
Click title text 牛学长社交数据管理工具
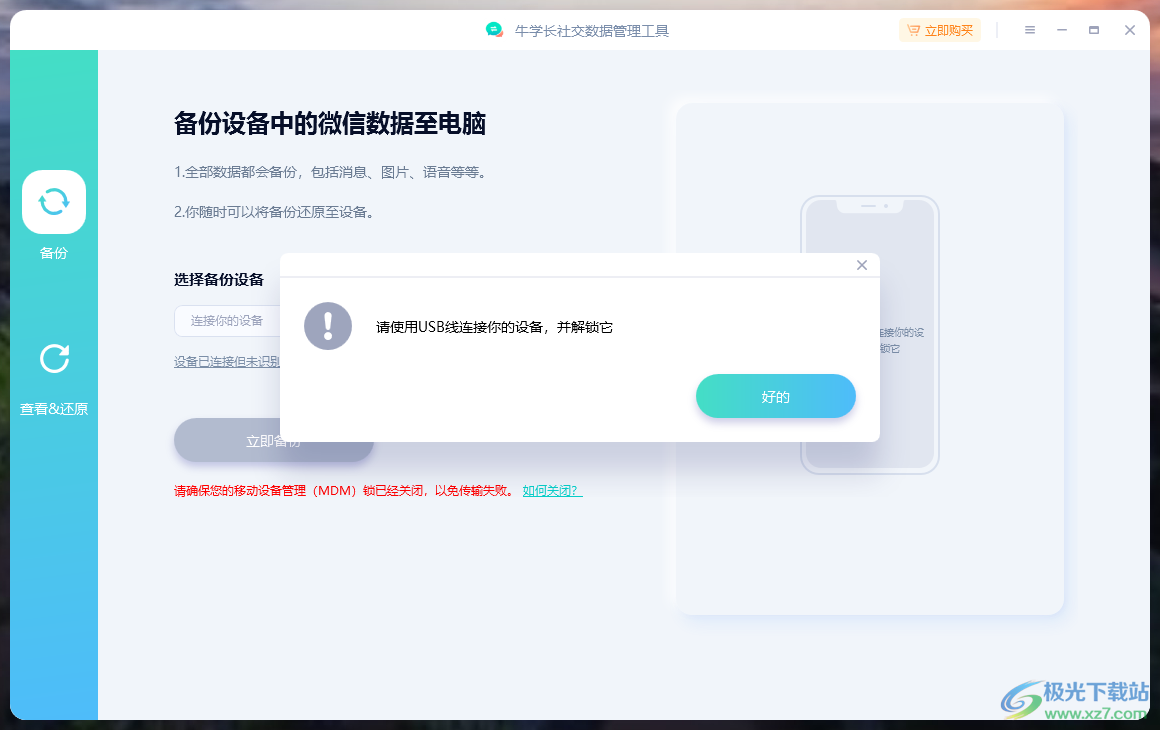tap(592, 31)
